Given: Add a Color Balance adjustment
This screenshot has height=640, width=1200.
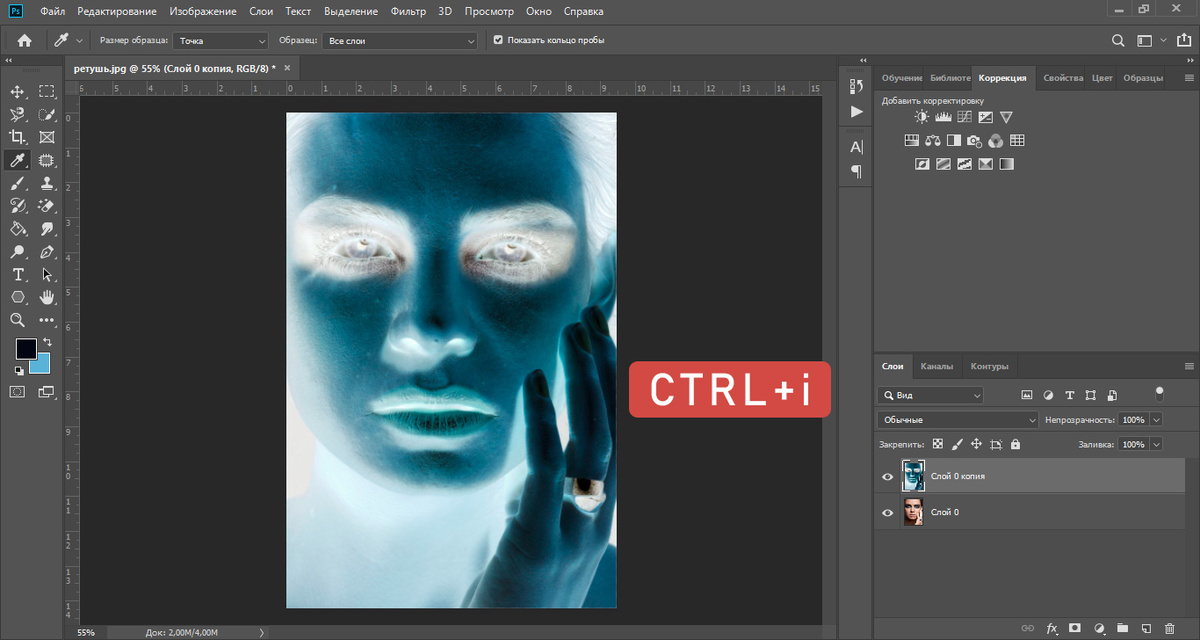Looking at the screenshot, I should pyautogui.click(x=933, y=141).
